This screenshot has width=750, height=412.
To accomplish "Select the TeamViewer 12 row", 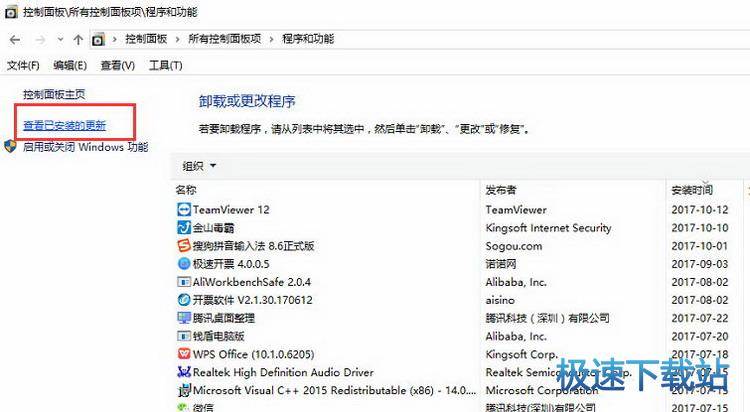I will point(459,210).
